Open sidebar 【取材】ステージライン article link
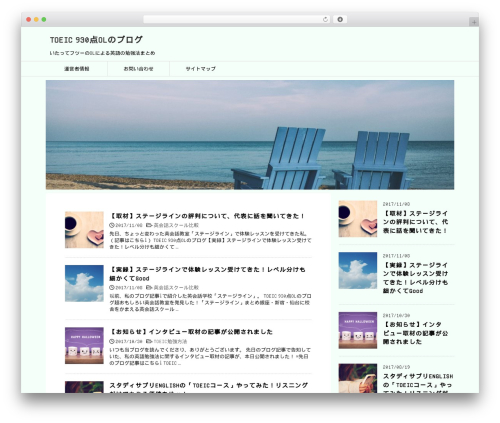The height and width of the screenshot is (423, 500). tap(415, 222)
